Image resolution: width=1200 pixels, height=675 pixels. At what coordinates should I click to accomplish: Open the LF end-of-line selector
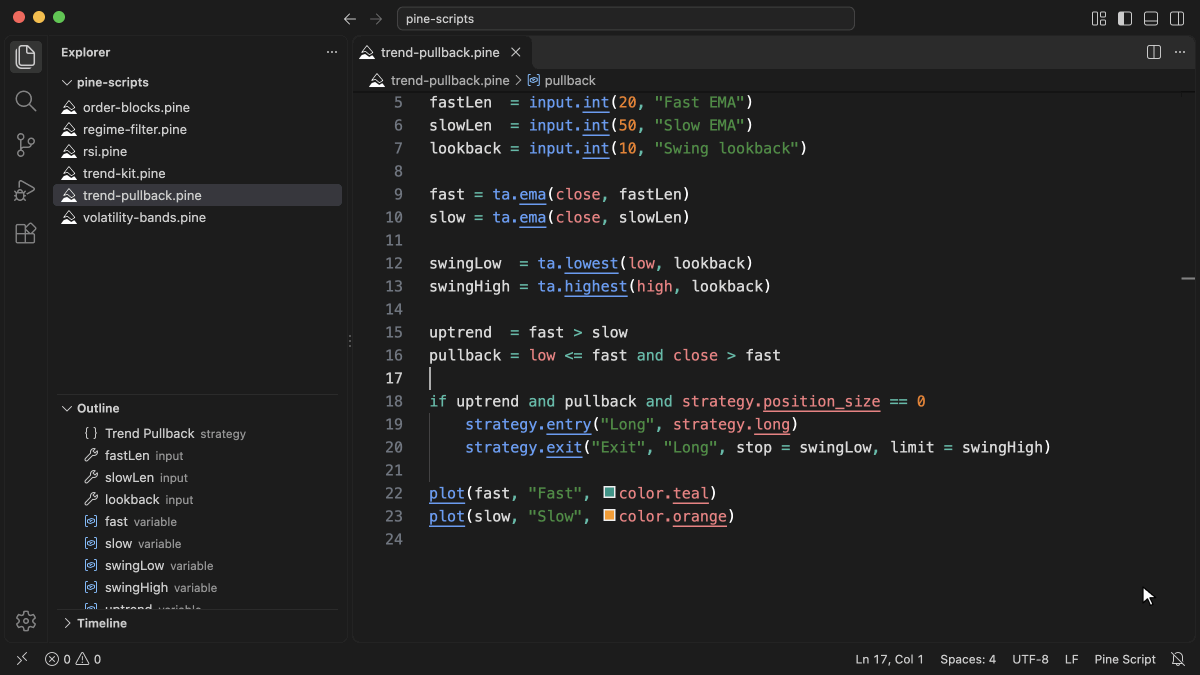1071,659
